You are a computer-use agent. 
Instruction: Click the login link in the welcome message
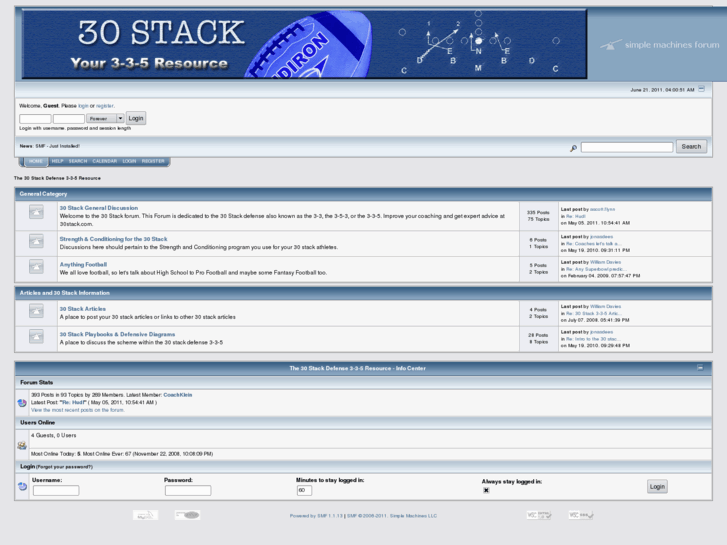coord(83,106)
